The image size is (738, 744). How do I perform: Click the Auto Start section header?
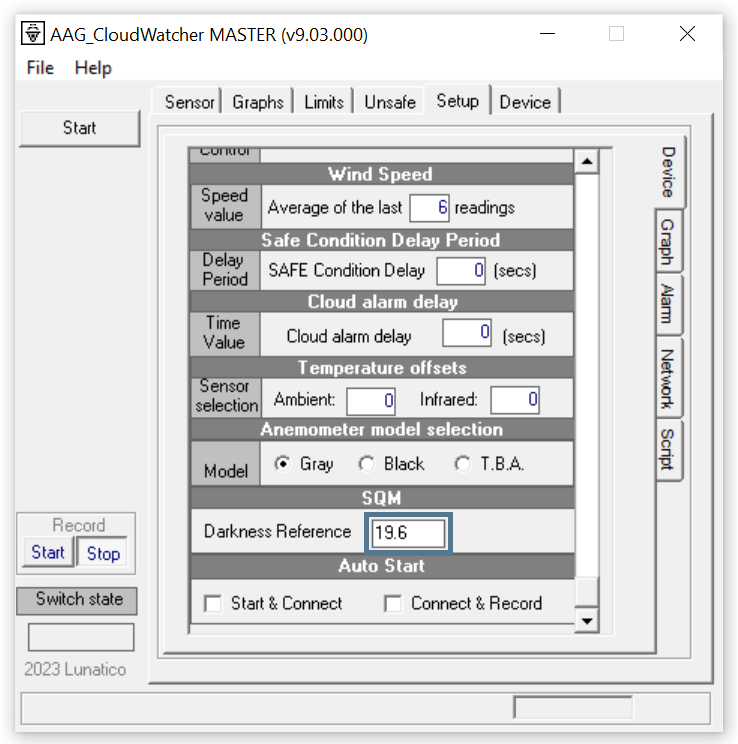(x=382, y=566)
